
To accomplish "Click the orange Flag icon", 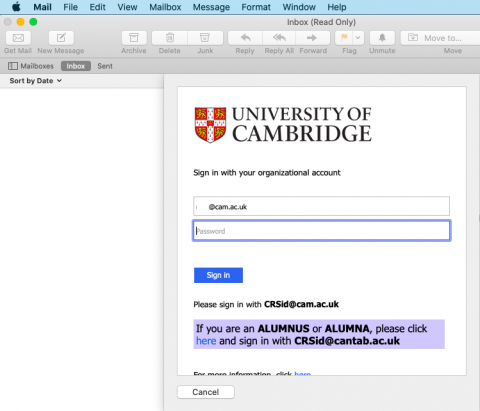I will 344,38.
